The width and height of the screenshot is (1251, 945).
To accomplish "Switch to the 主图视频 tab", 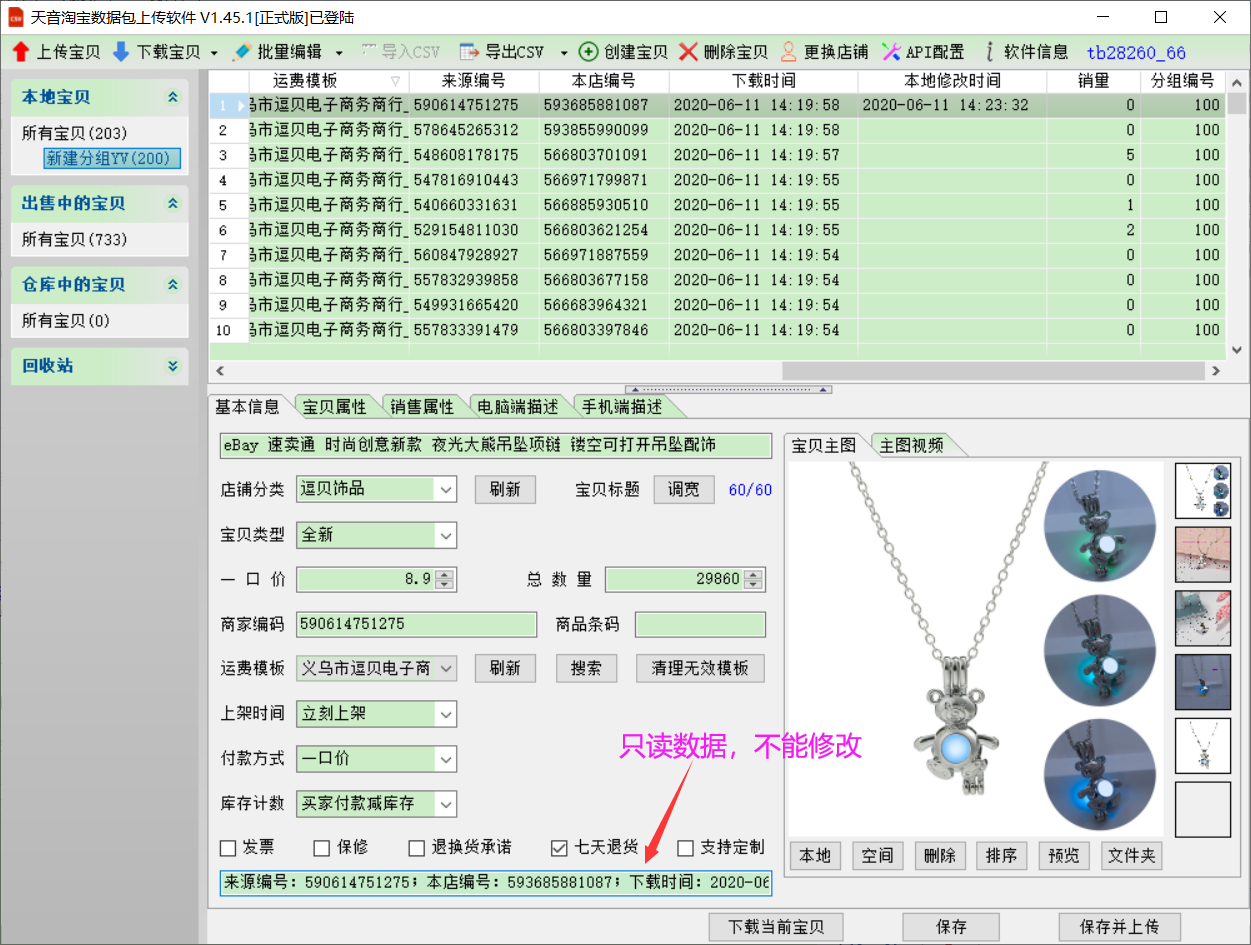I will tap(911, 445).
